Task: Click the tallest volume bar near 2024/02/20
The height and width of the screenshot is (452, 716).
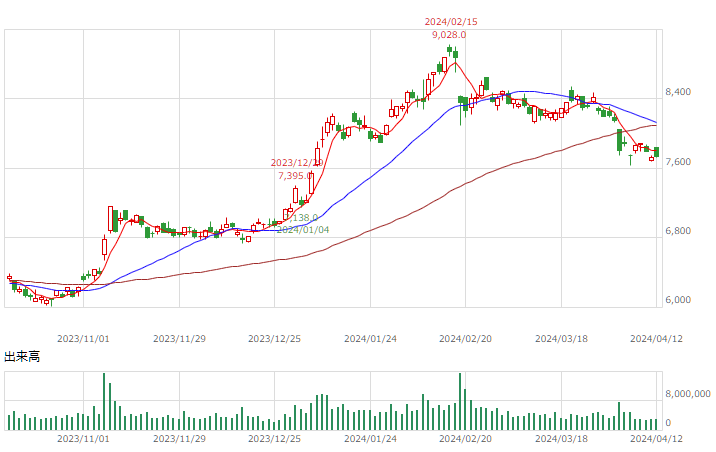Action: point(460,401)
